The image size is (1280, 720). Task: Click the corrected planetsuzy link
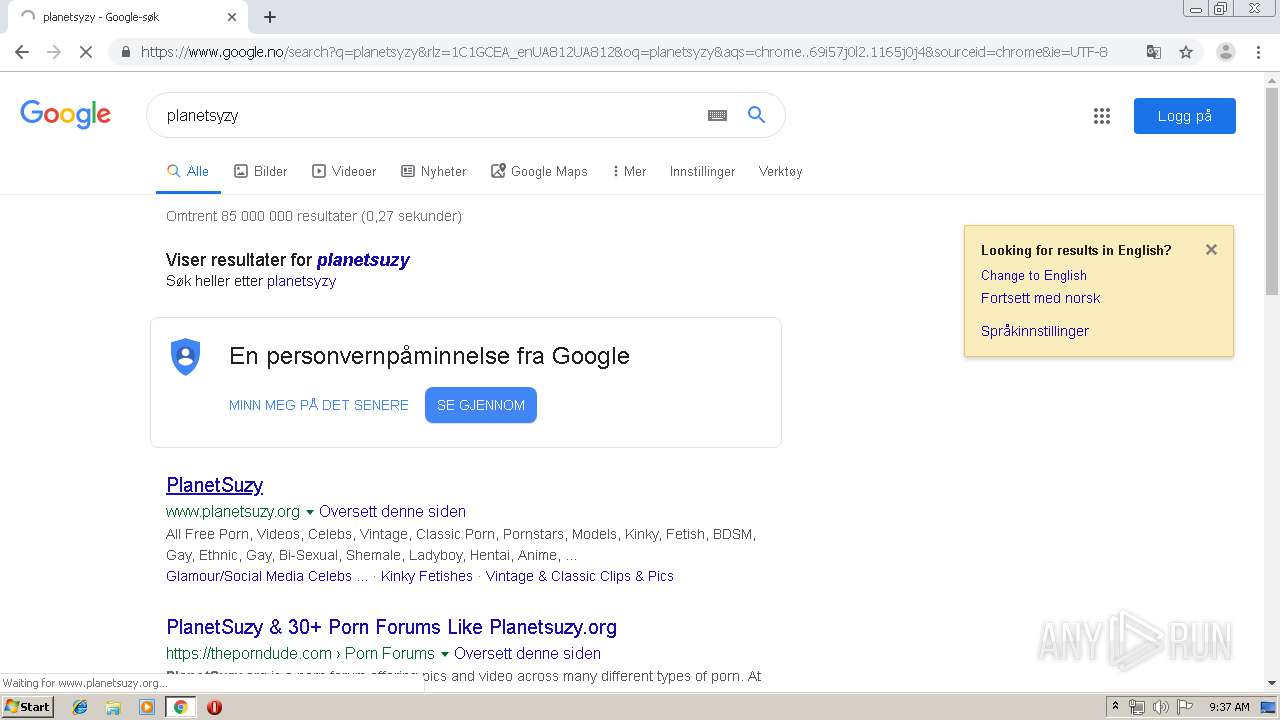point(363,260)
